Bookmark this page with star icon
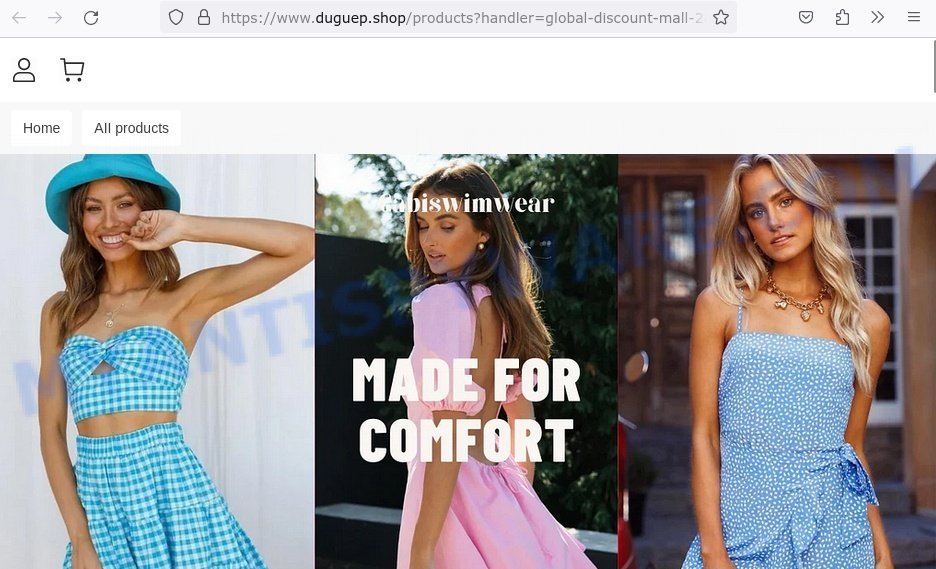 (721, 17)
